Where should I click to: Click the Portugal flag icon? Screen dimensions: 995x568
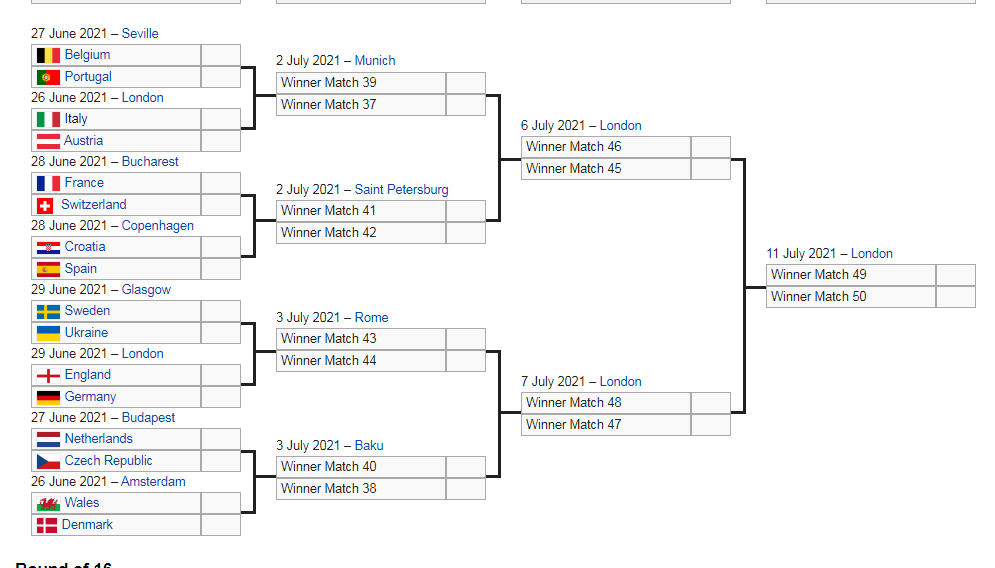click(x=48, y=77)
